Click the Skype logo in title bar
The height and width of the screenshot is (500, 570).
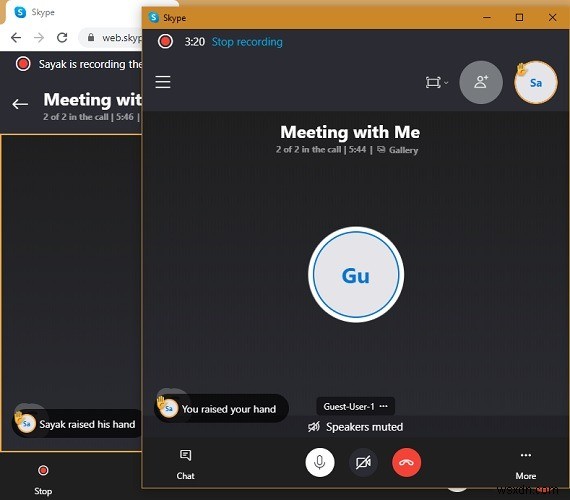click(154, 17)
